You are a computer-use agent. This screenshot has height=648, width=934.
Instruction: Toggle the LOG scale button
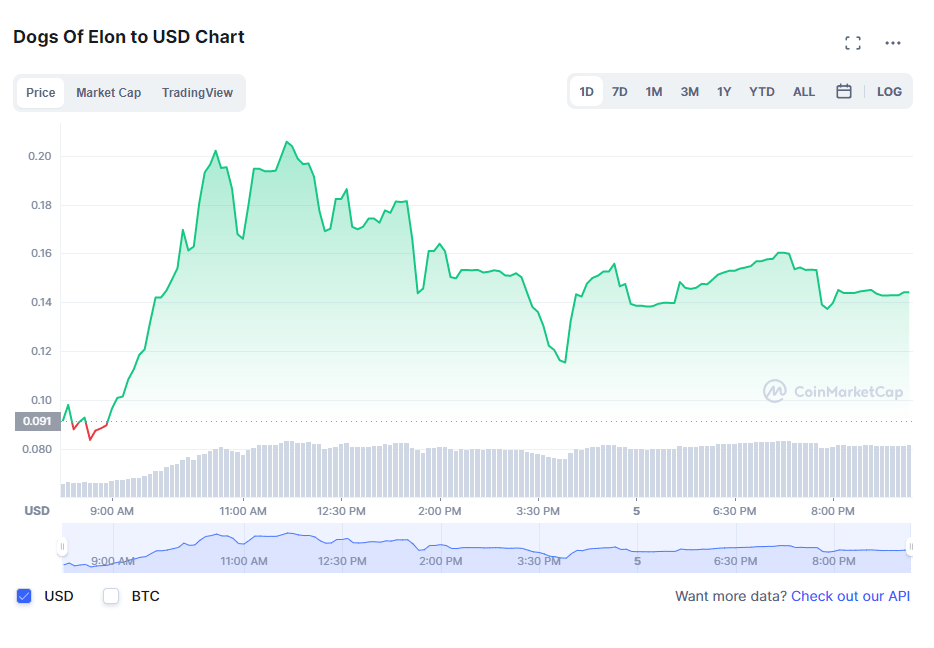889,92
